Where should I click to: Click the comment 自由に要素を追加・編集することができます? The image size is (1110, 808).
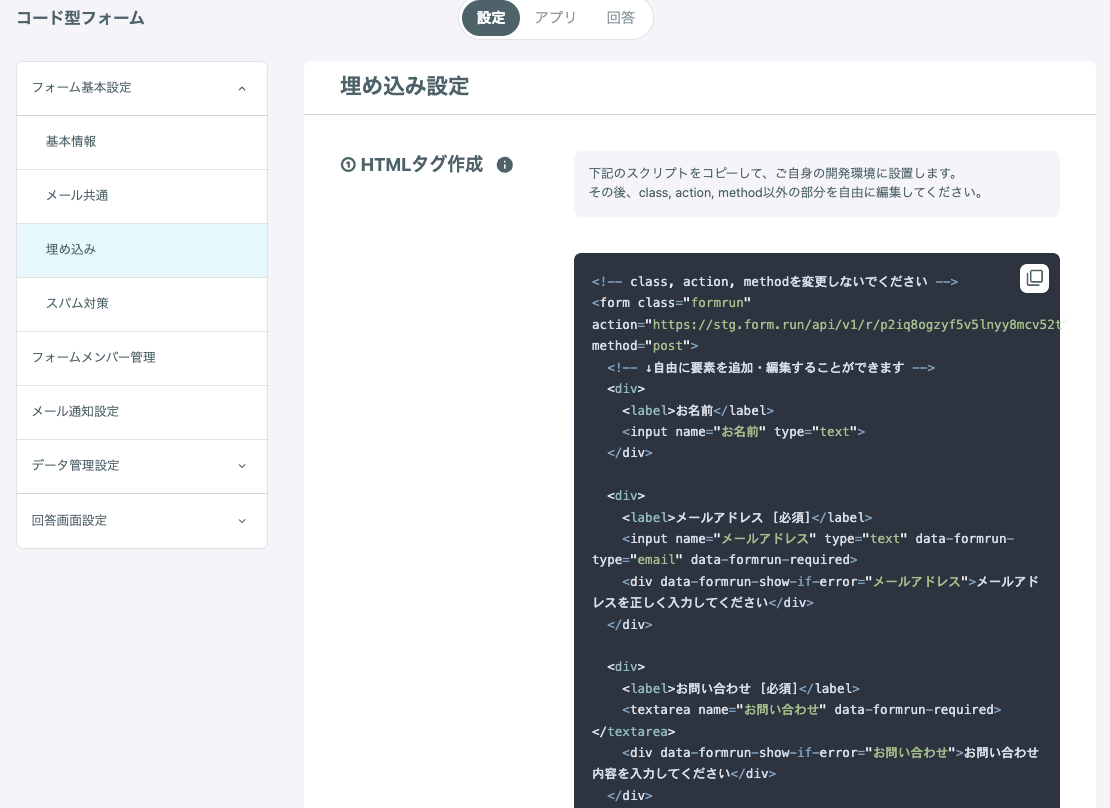point(771,368)
